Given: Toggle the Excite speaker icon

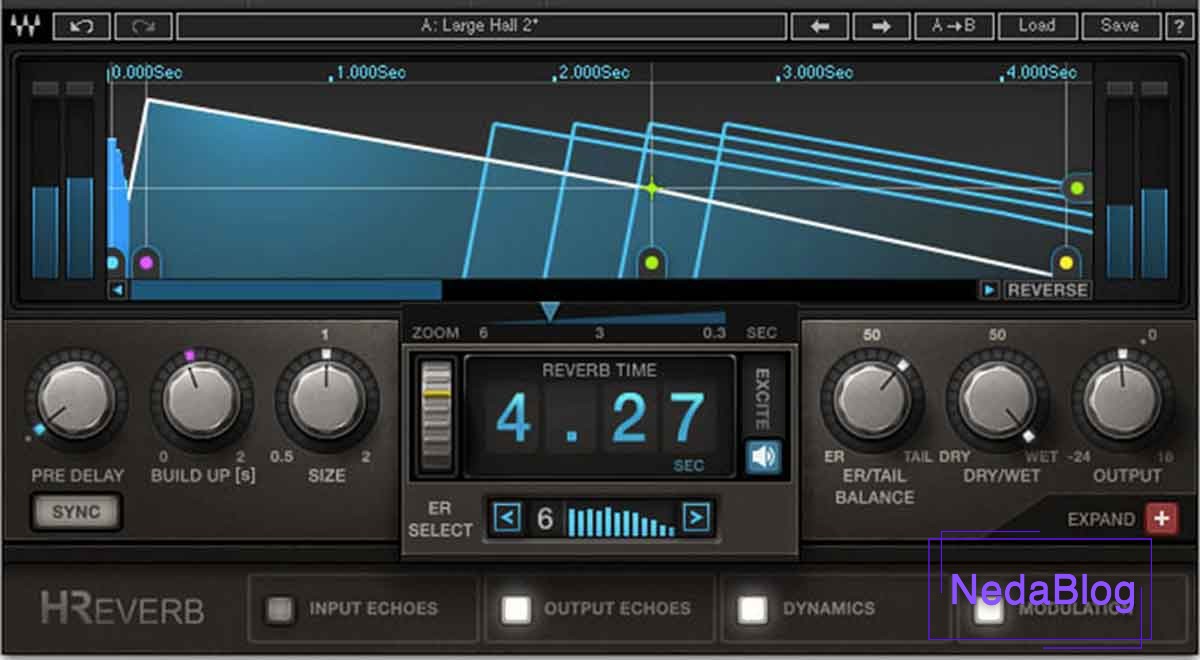Looking at the screenshot, I should [x=764, y=457].
